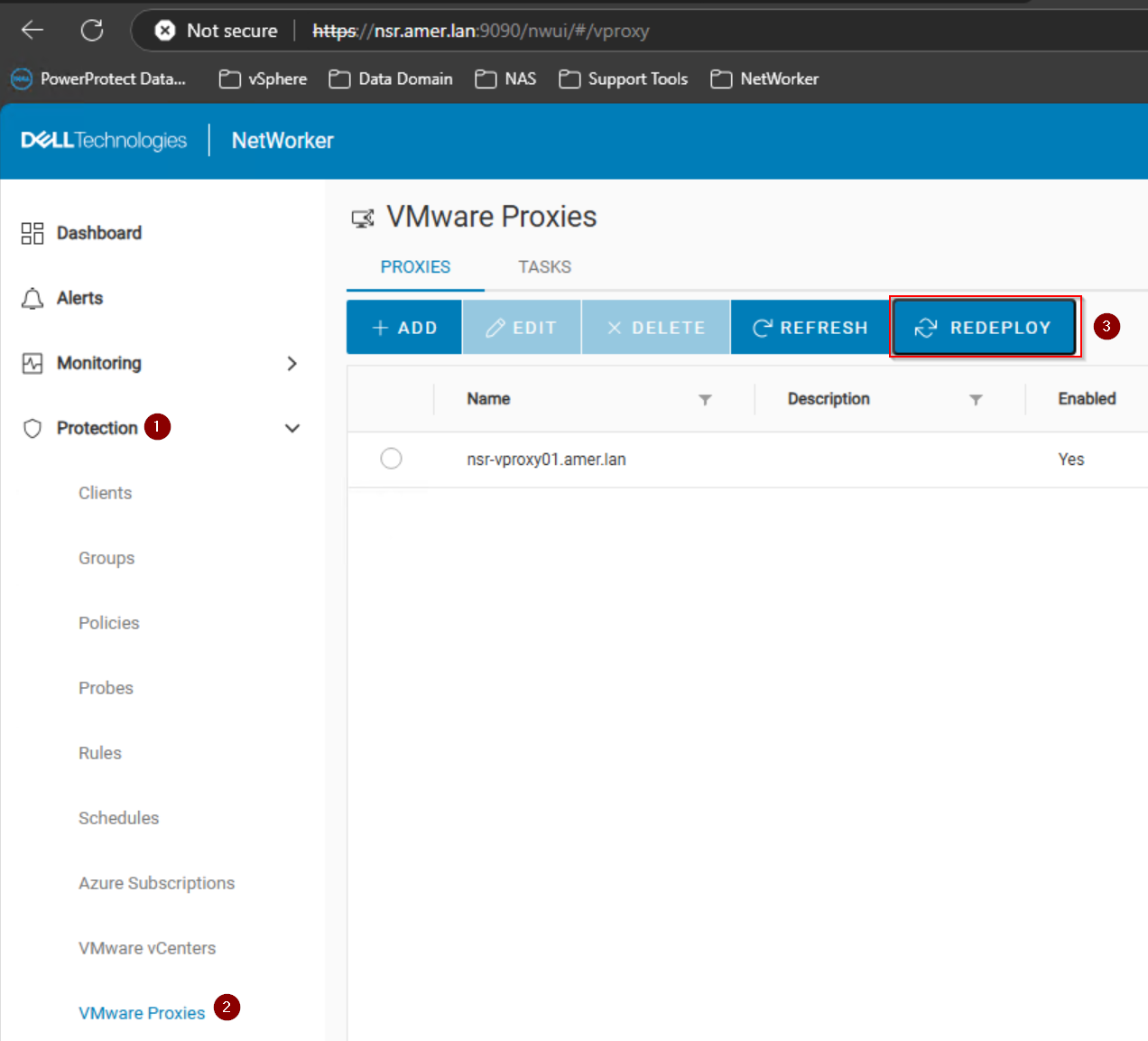Open the PowerProtect Data bookmark
The width and height of the screenshot is (1148, 1041).
pyautogui.click(x=98, y=79)
